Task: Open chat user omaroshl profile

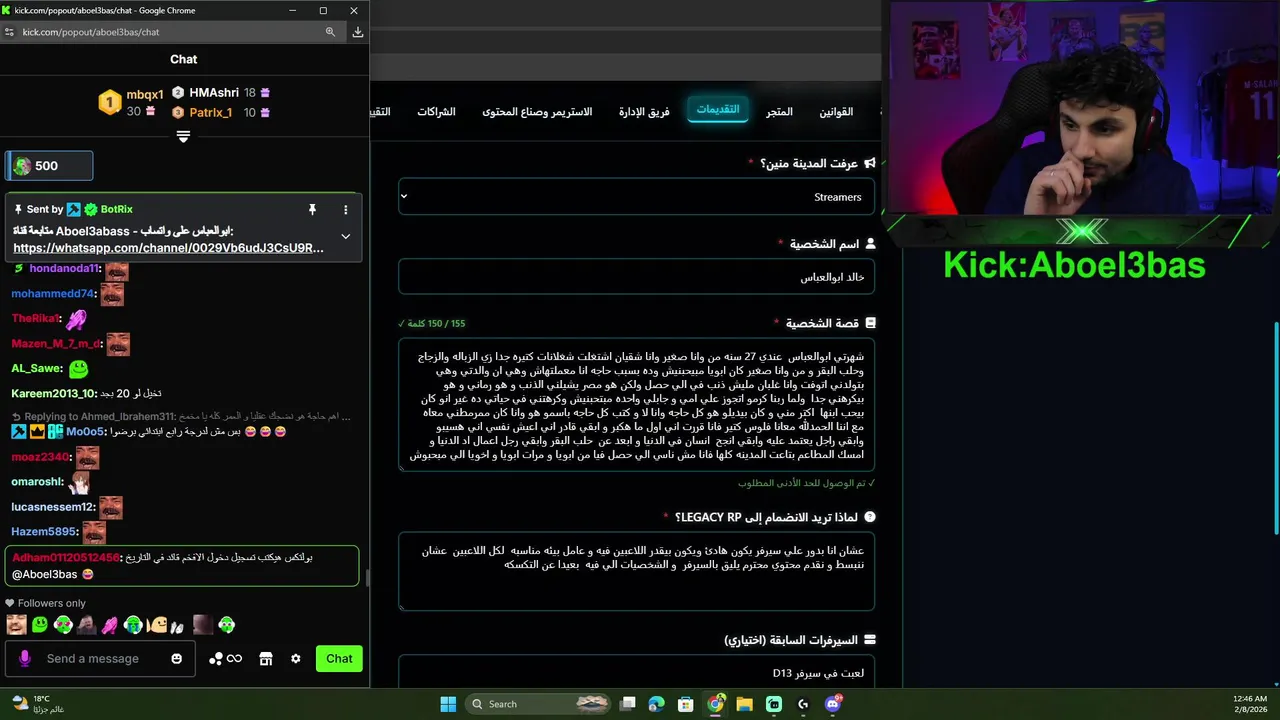Action: pyautogui.click(x=37, y=482)
